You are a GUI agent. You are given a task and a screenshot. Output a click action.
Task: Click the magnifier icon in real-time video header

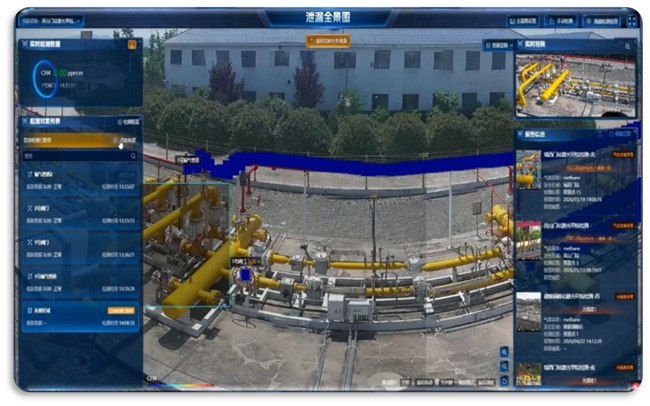click(628, 46)
